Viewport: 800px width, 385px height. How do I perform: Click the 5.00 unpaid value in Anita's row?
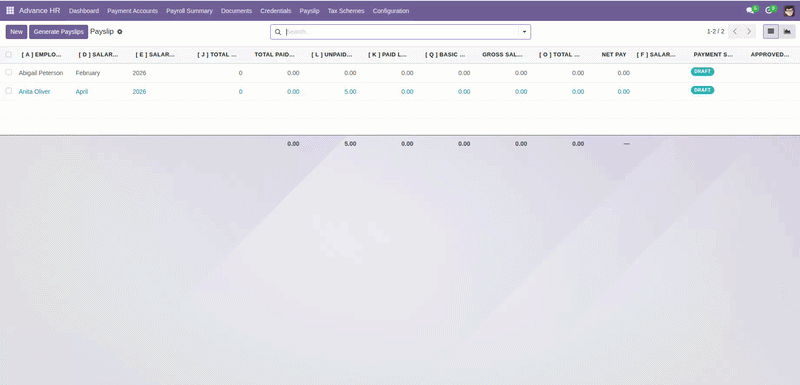pyautogui.click(x=350, y=92)
